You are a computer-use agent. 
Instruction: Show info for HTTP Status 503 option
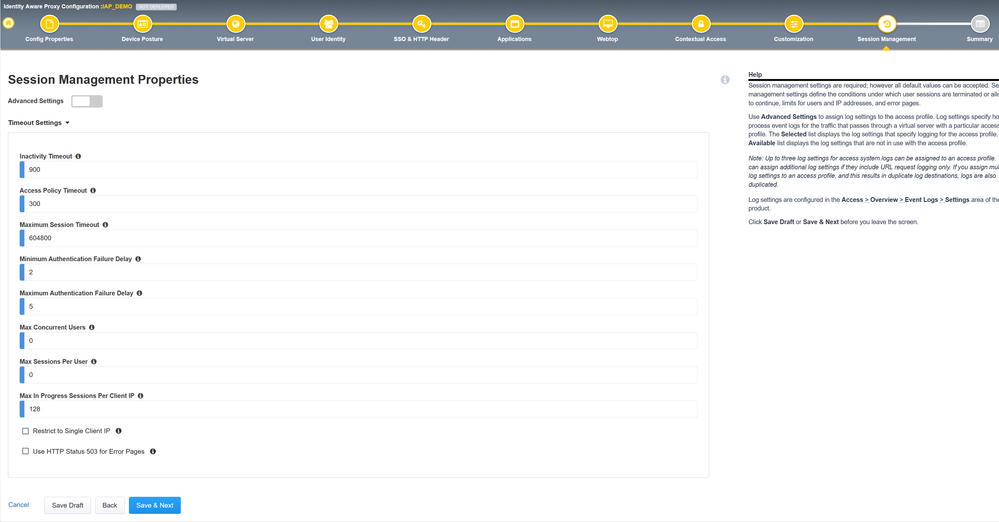point(153,451)
